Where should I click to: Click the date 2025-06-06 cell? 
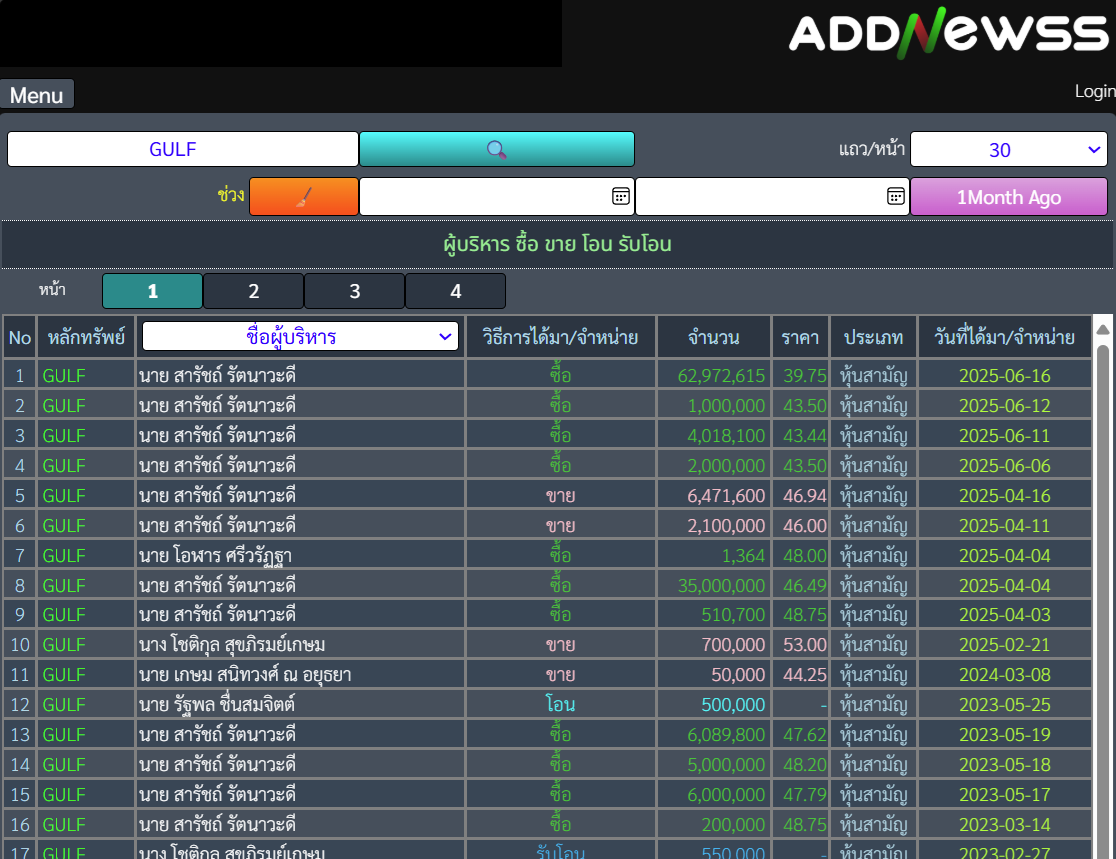[1004, 465]
